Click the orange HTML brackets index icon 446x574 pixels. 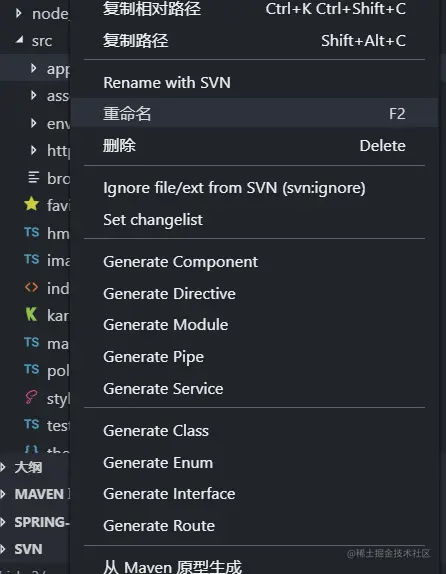[x=31, y=287]
